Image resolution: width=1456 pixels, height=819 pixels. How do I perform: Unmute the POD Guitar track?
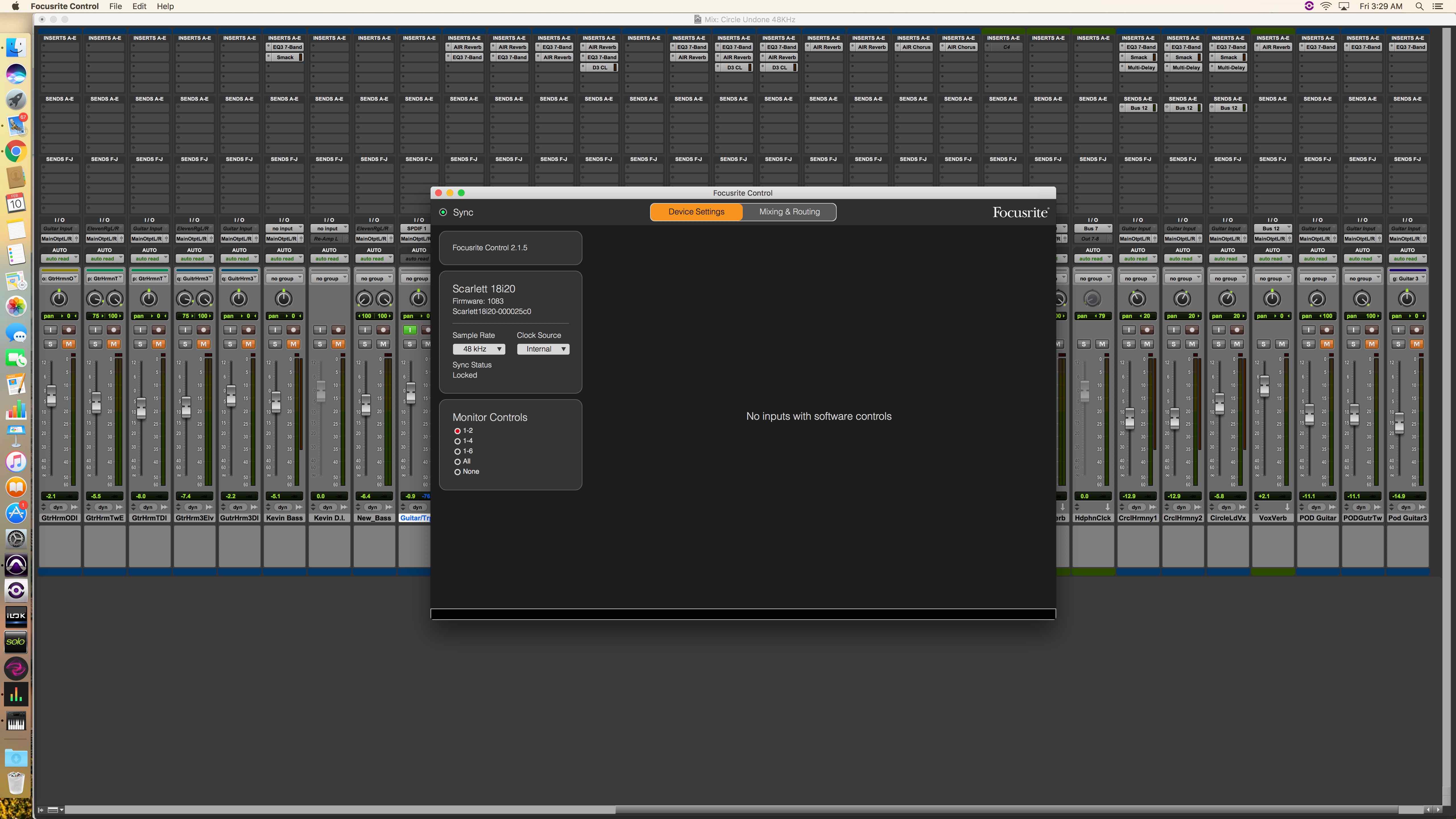click(1327, 344)
